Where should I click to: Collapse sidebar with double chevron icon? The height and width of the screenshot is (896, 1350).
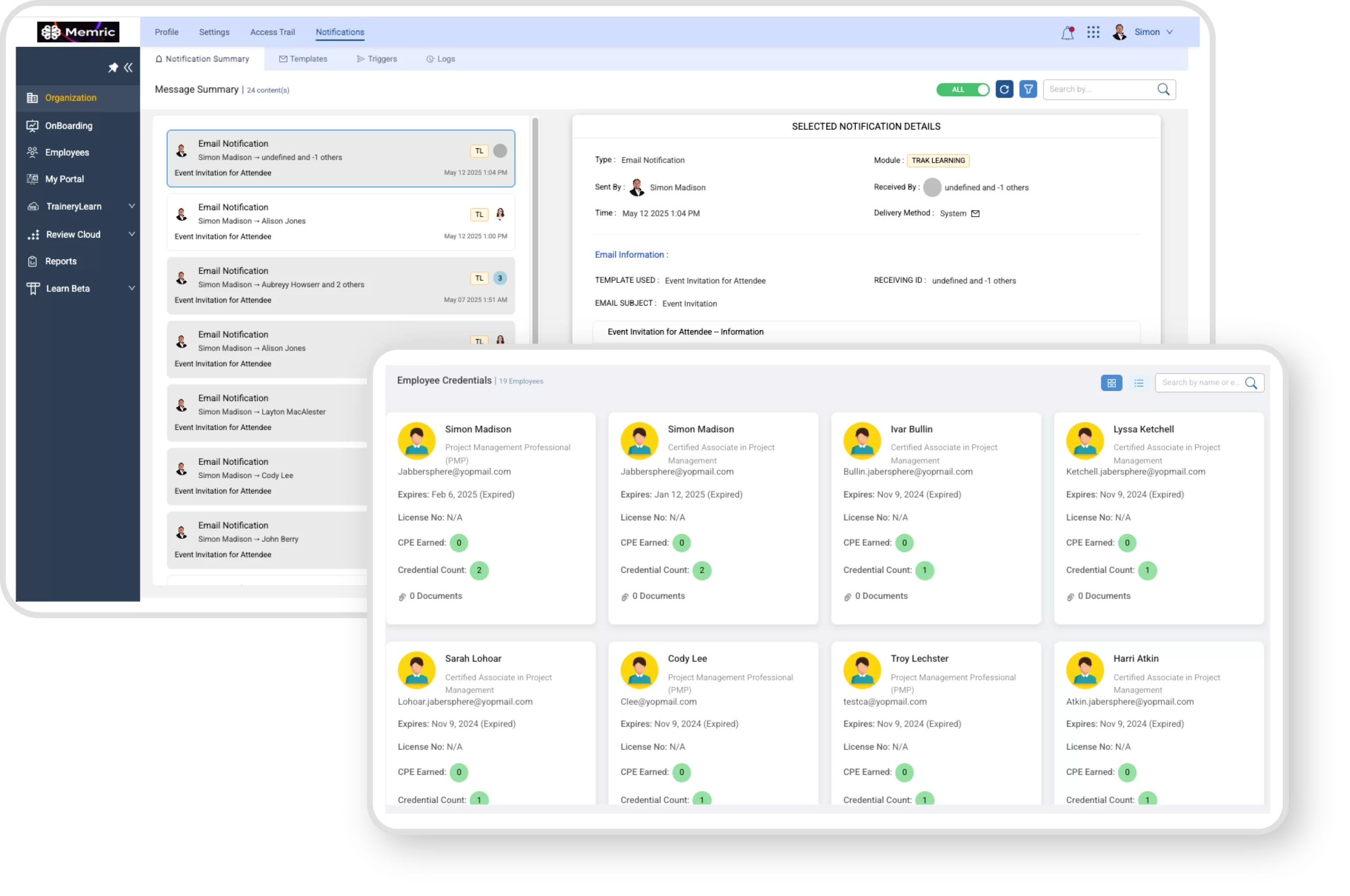[x=128, y=67]
